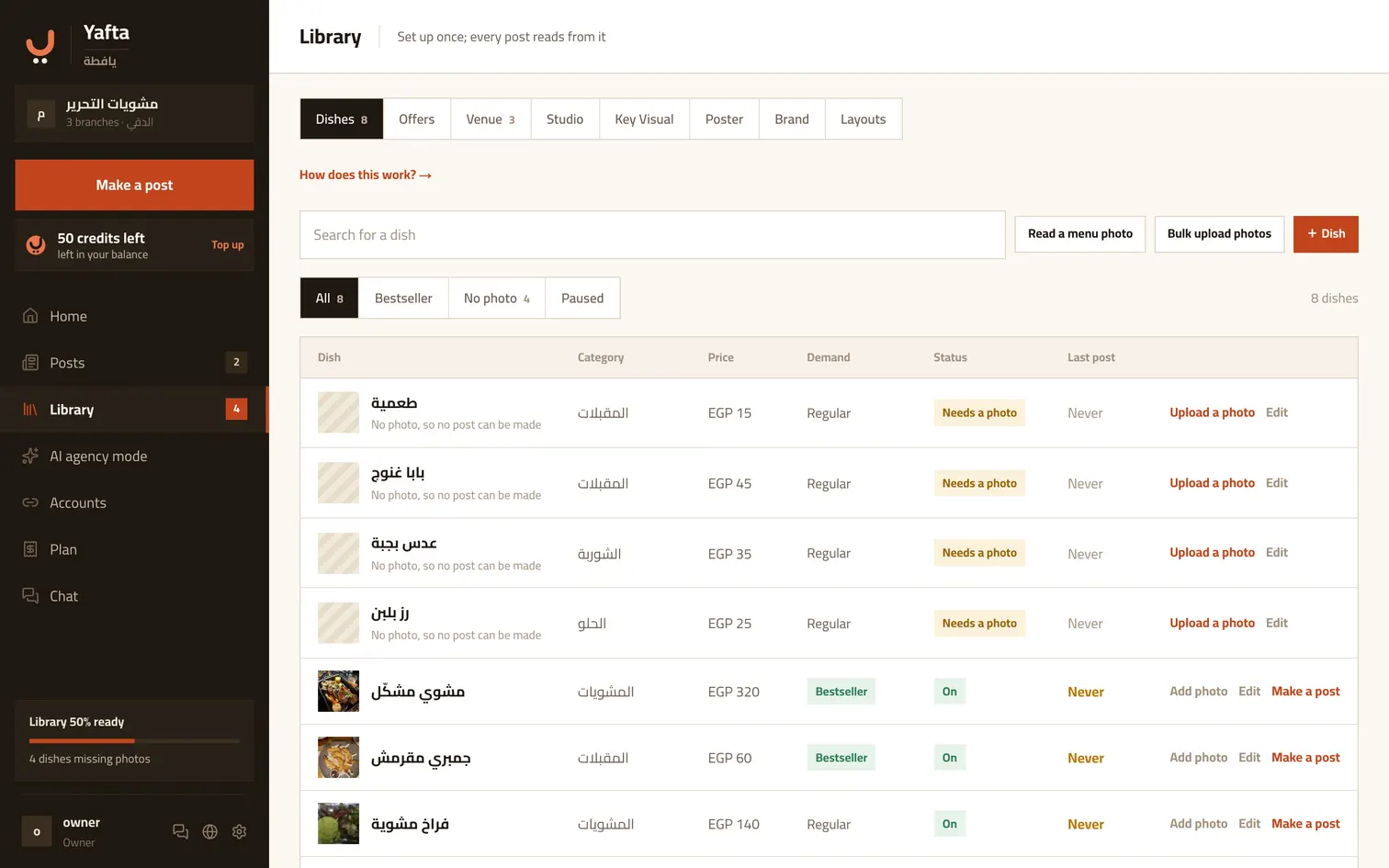Click Bulk upload photos

pos(1219,234)
